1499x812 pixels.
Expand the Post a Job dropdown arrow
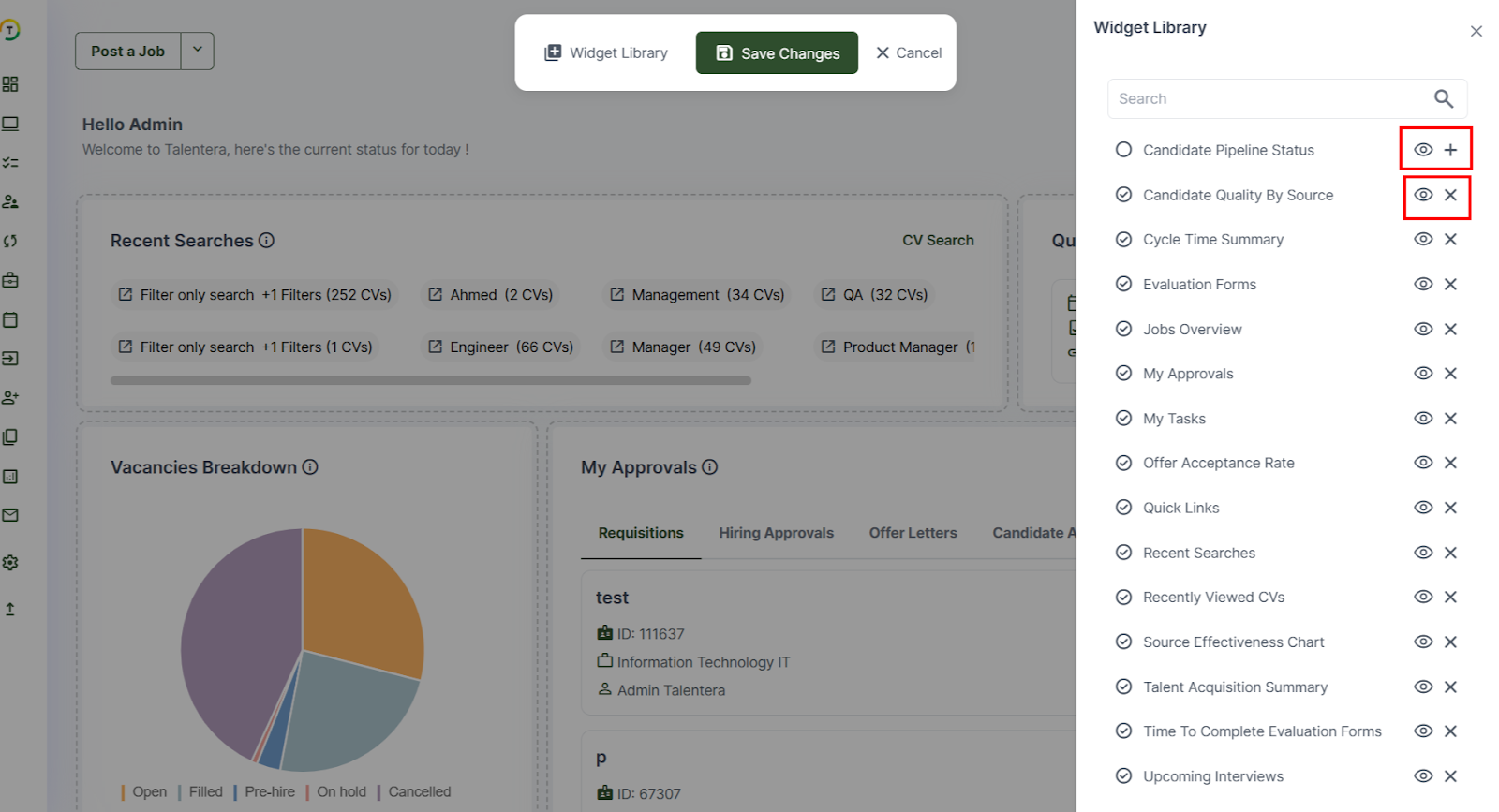click(x=198, y=51)
